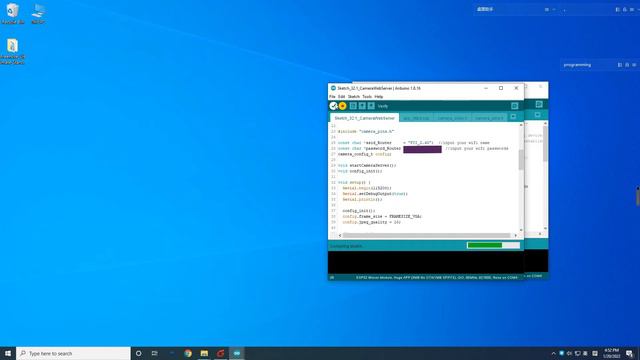Click the 'void setup() {' line
This screenshot has width=640, height=360.
(x=354, y=182)
